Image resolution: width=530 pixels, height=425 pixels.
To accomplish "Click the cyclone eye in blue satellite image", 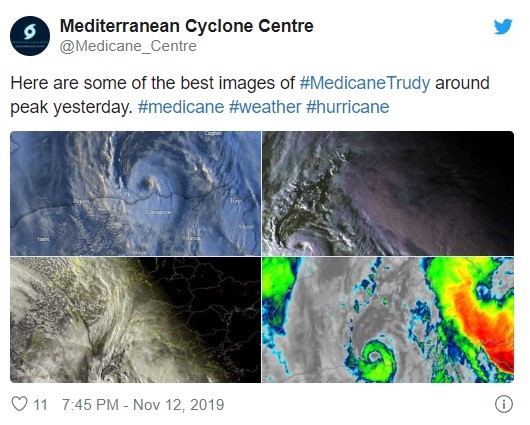I will (148, 183).
